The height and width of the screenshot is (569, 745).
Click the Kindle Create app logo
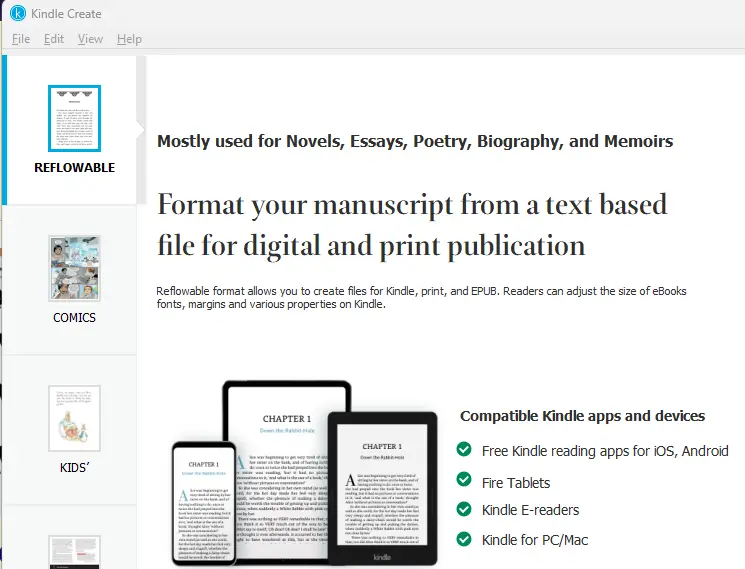pyautogui.click(x=17, y=14)
